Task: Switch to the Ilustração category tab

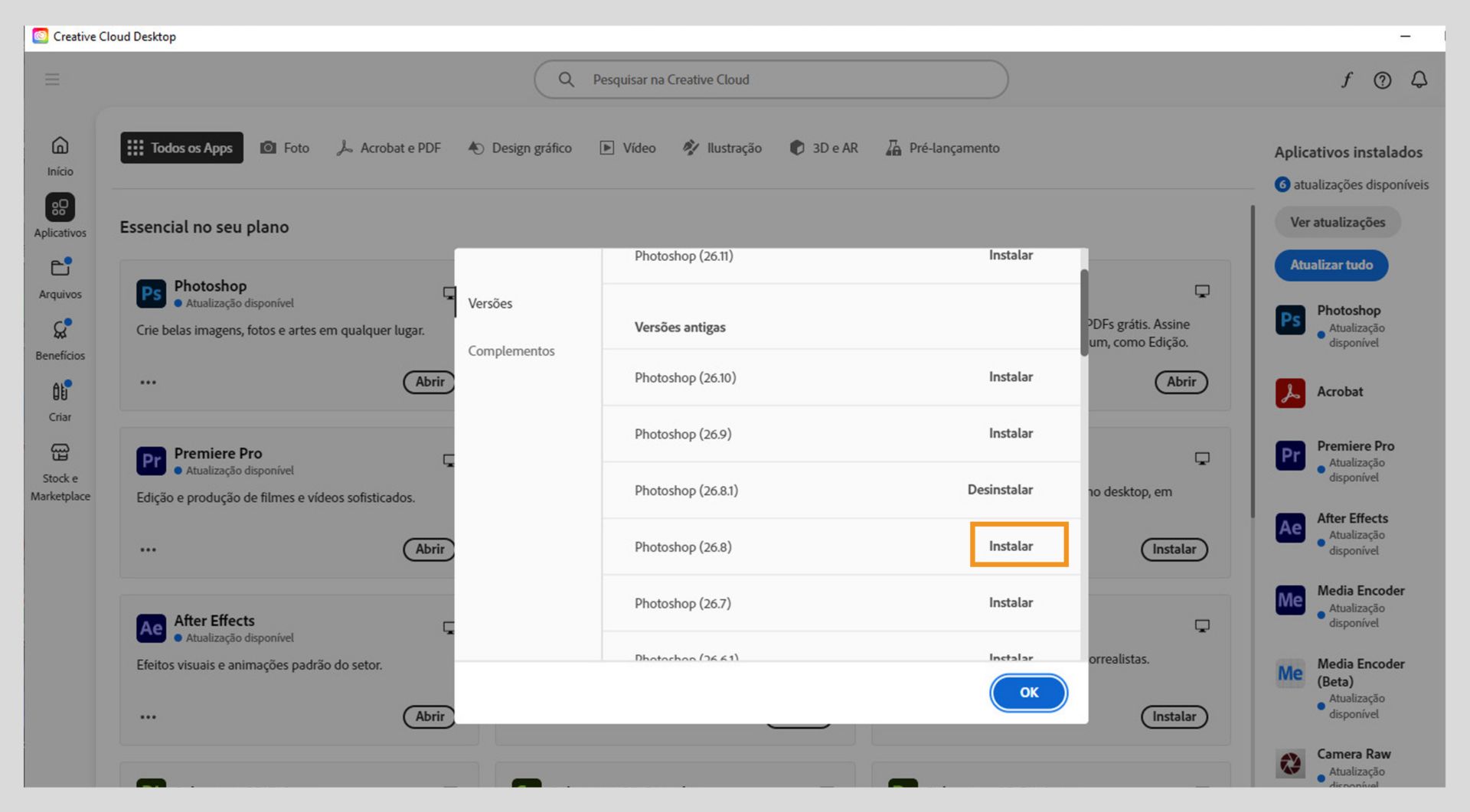Action: click(723, 148)
